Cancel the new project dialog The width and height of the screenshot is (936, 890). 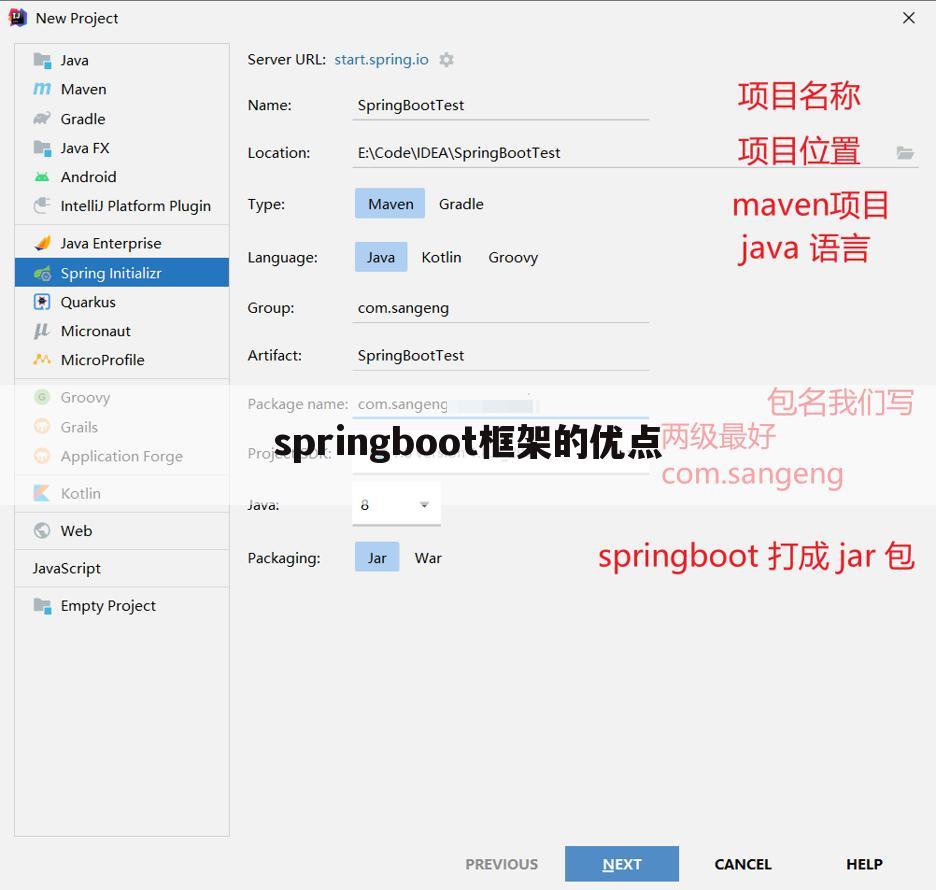click(742, 864)
